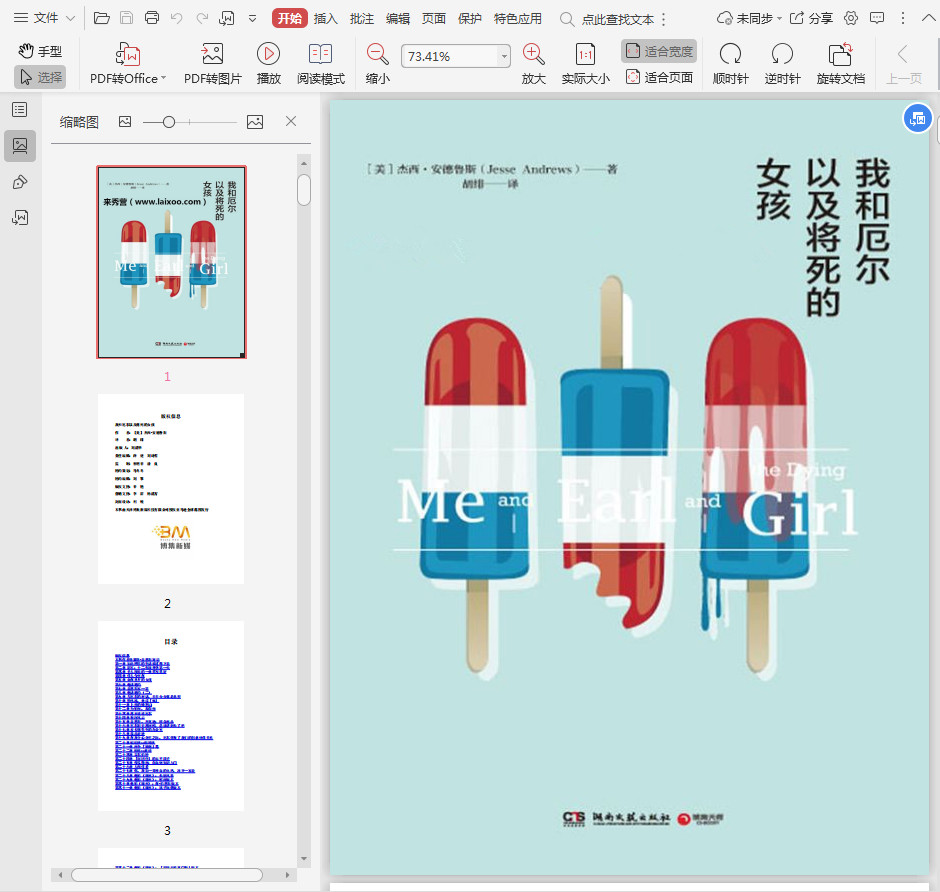The width and height of the screenshot is (940, 892).
Task: Switch to the 编辑 tab
Action: (x=397, y=19)
